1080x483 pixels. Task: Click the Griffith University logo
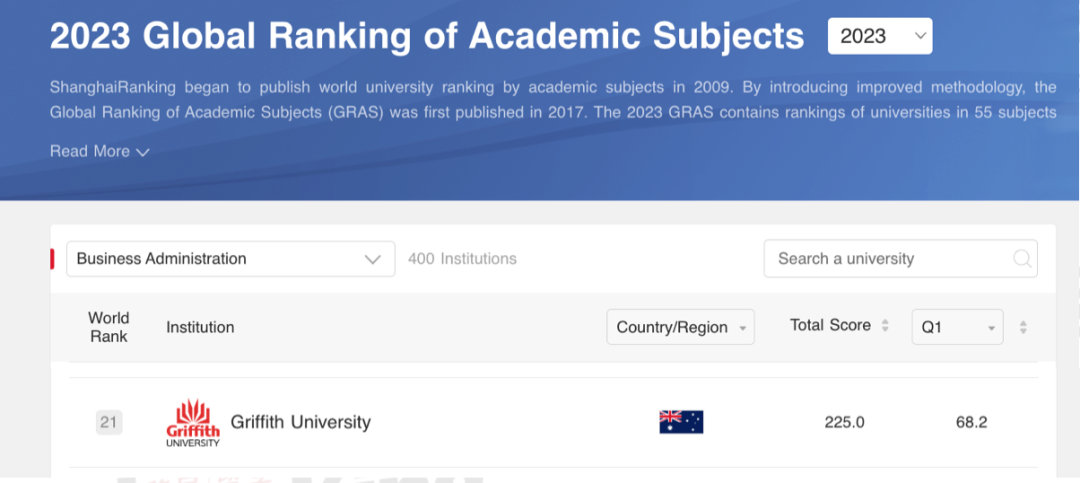193,422
